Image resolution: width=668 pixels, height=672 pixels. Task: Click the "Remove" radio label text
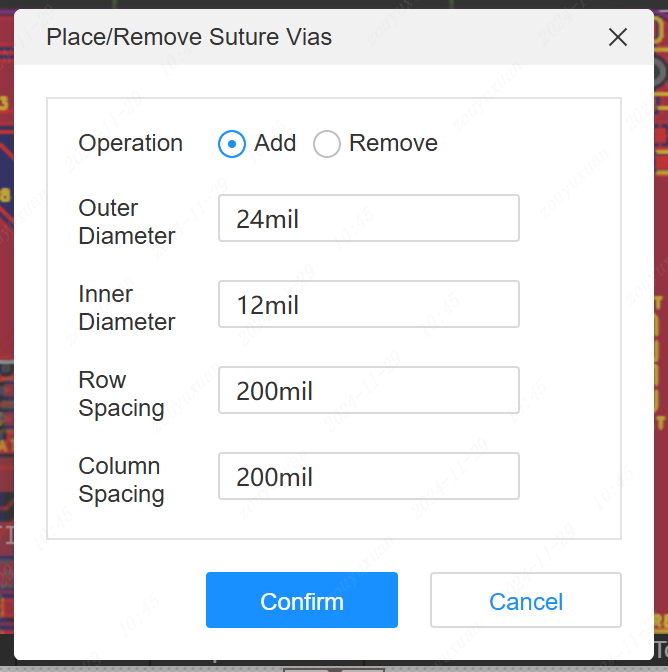pos(393,143)
